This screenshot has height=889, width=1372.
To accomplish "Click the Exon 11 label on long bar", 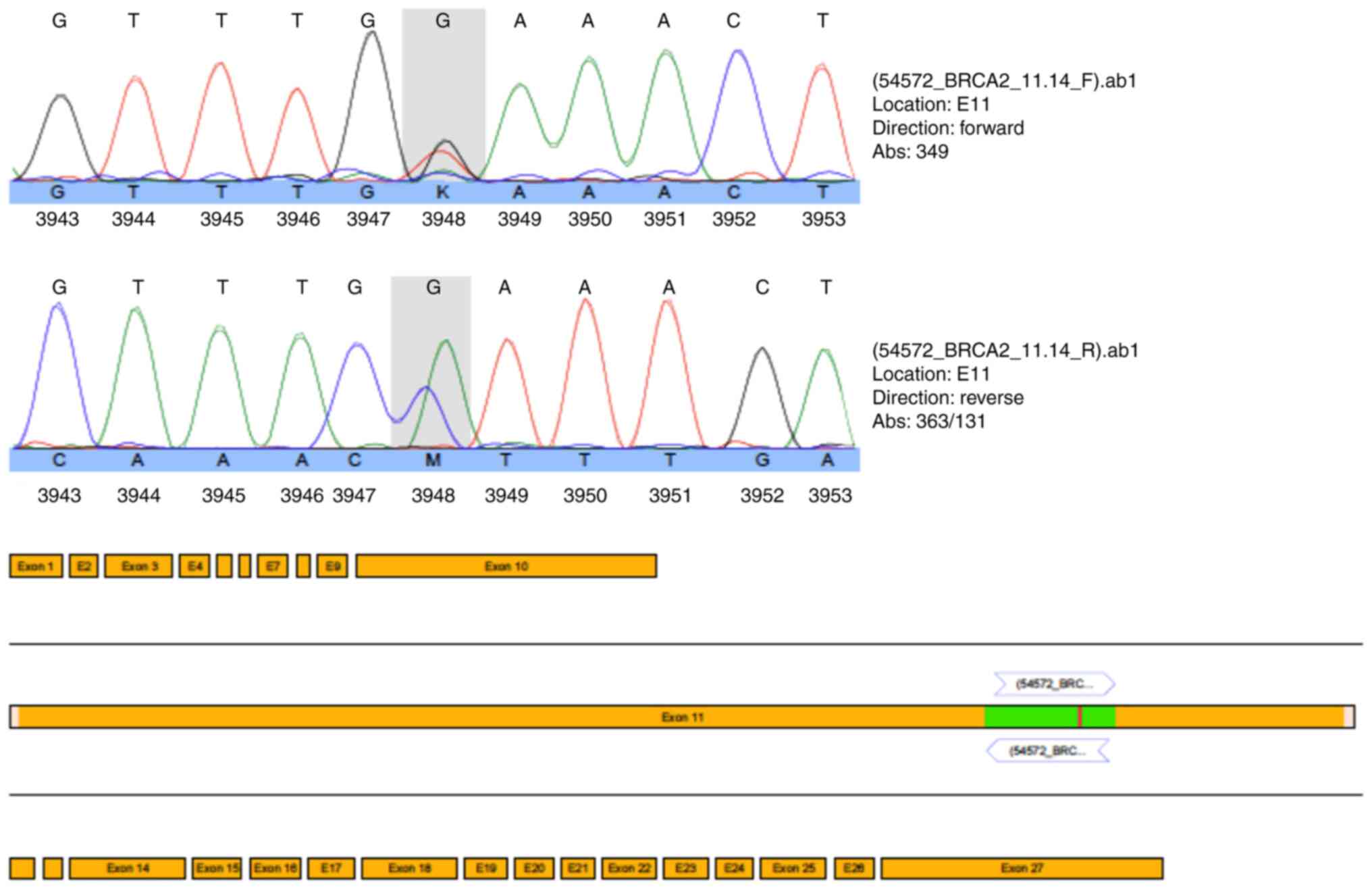I will [682, 717].
